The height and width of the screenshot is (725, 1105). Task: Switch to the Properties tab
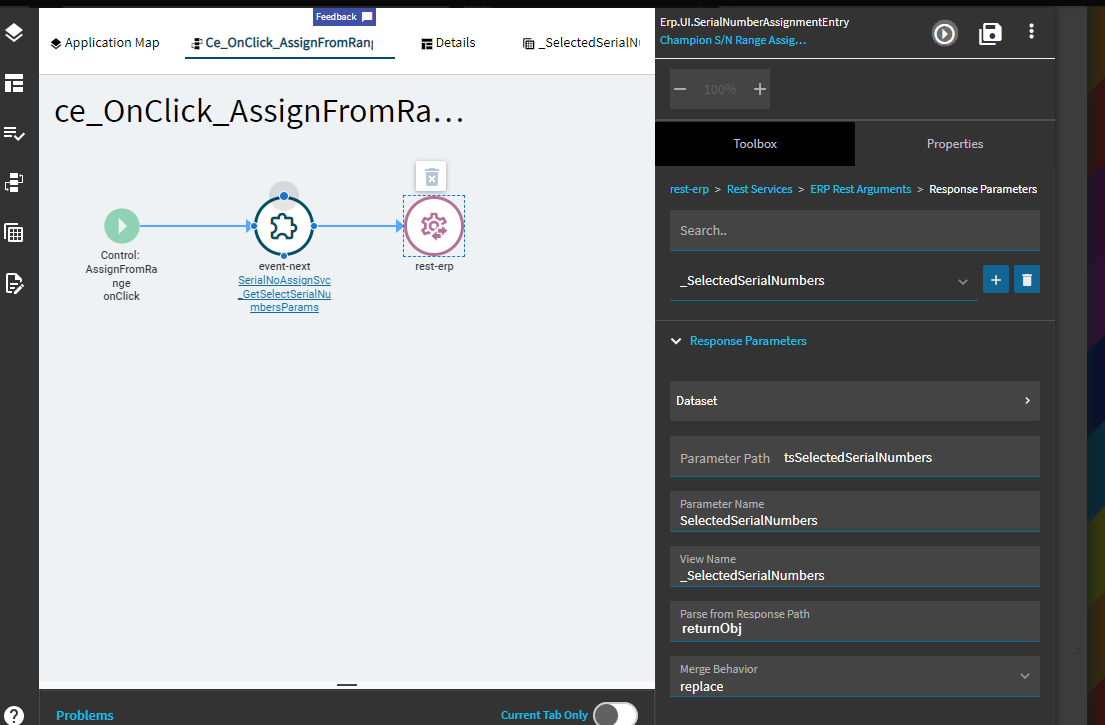pos(955,144)
